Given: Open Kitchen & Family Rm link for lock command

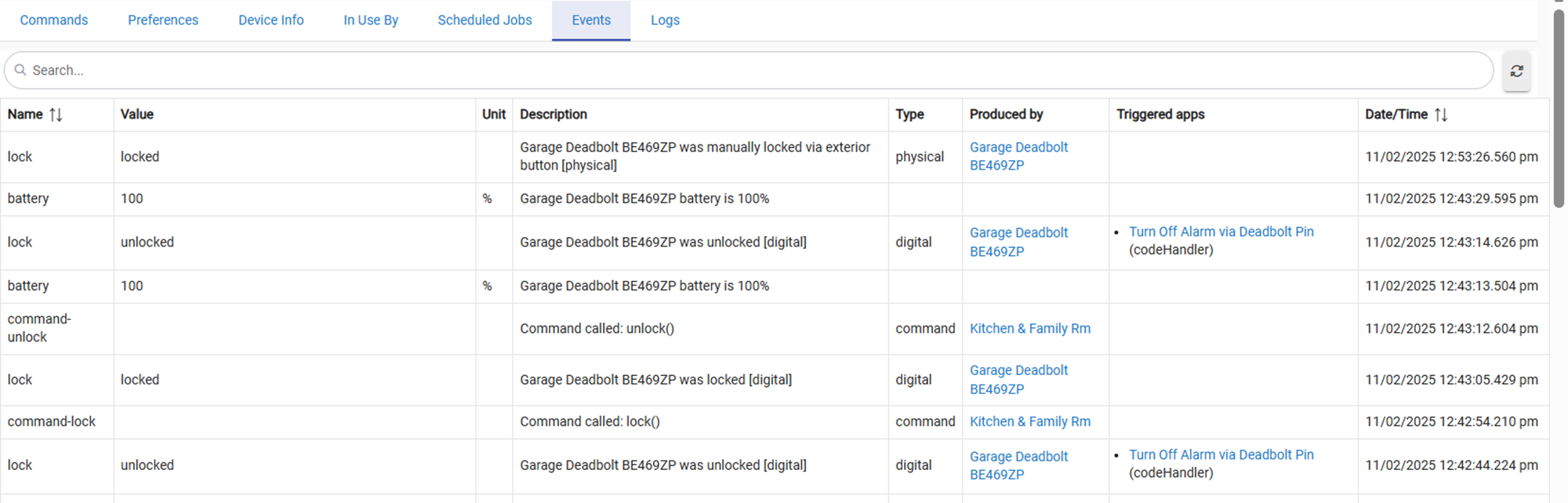Looking at the screenshot, I should point(1029,421).
